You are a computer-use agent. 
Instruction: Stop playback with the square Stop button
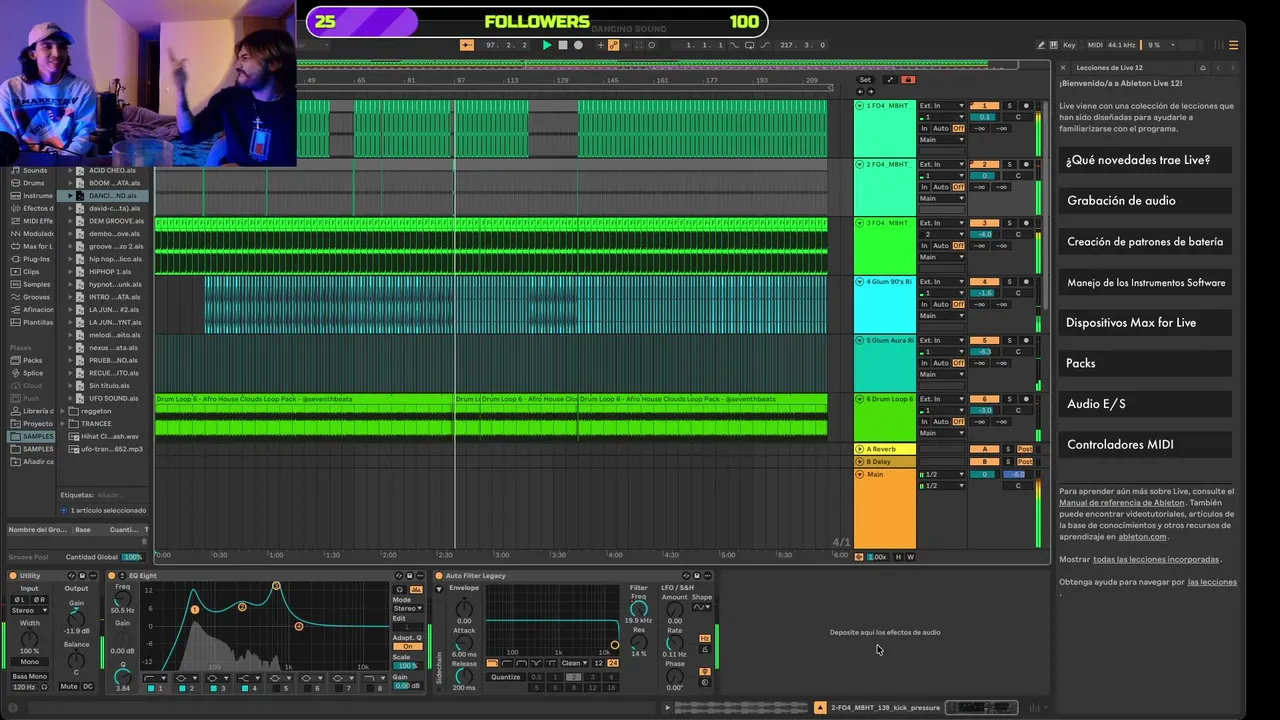point(563,45)
